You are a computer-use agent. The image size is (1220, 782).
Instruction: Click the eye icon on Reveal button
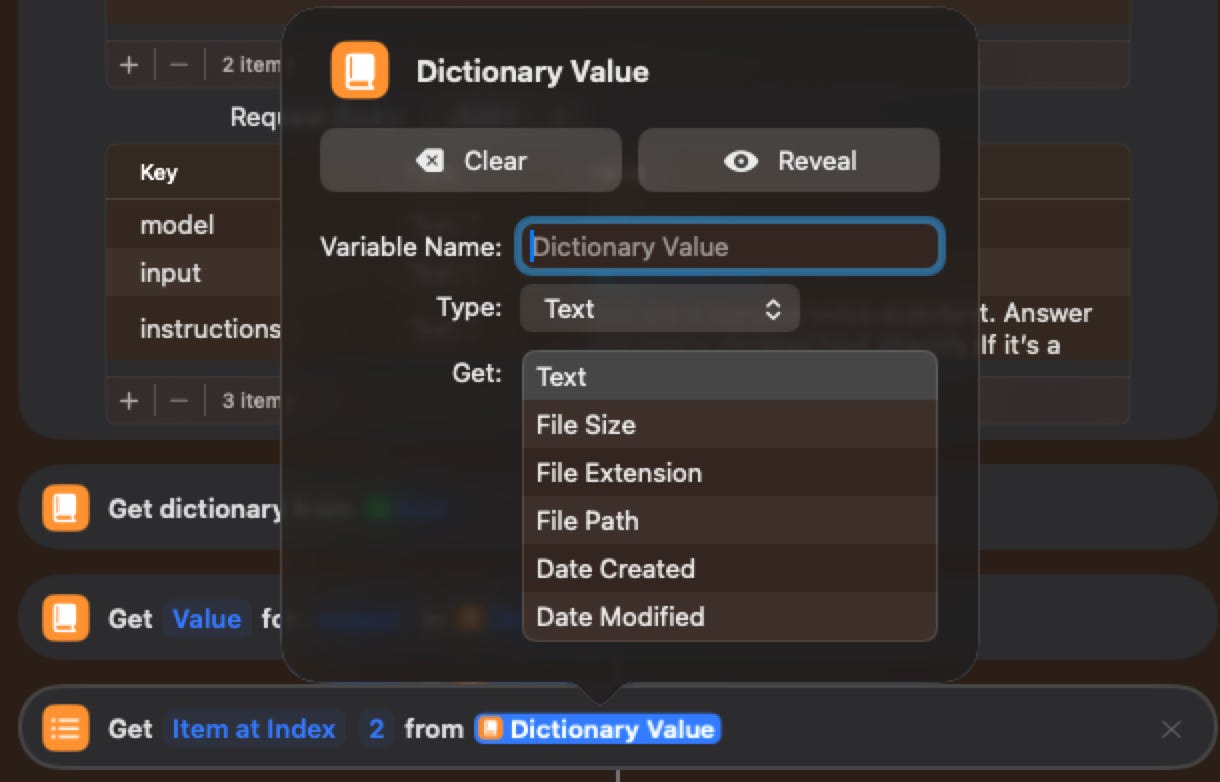click(x=741, y=161)
